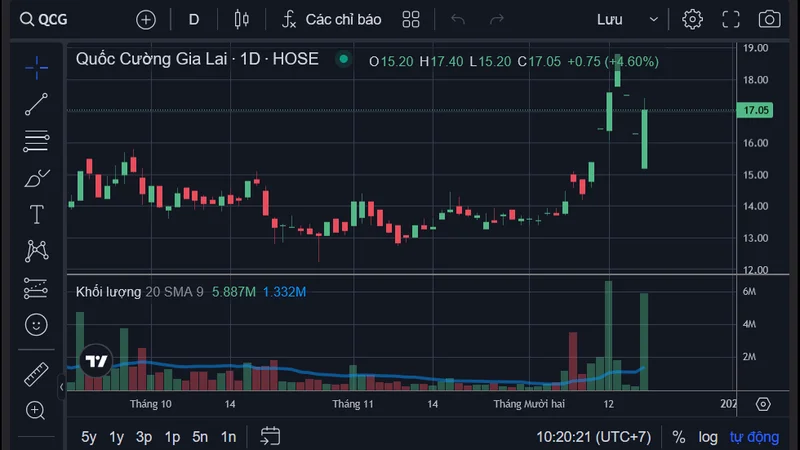
Task: Click the Lưu save button
Action: click(x=610, y=19)
